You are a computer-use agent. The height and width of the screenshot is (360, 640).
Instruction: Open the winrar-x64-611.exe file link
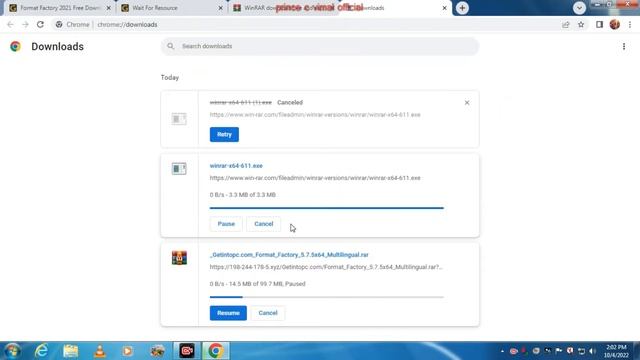point(236,166)
